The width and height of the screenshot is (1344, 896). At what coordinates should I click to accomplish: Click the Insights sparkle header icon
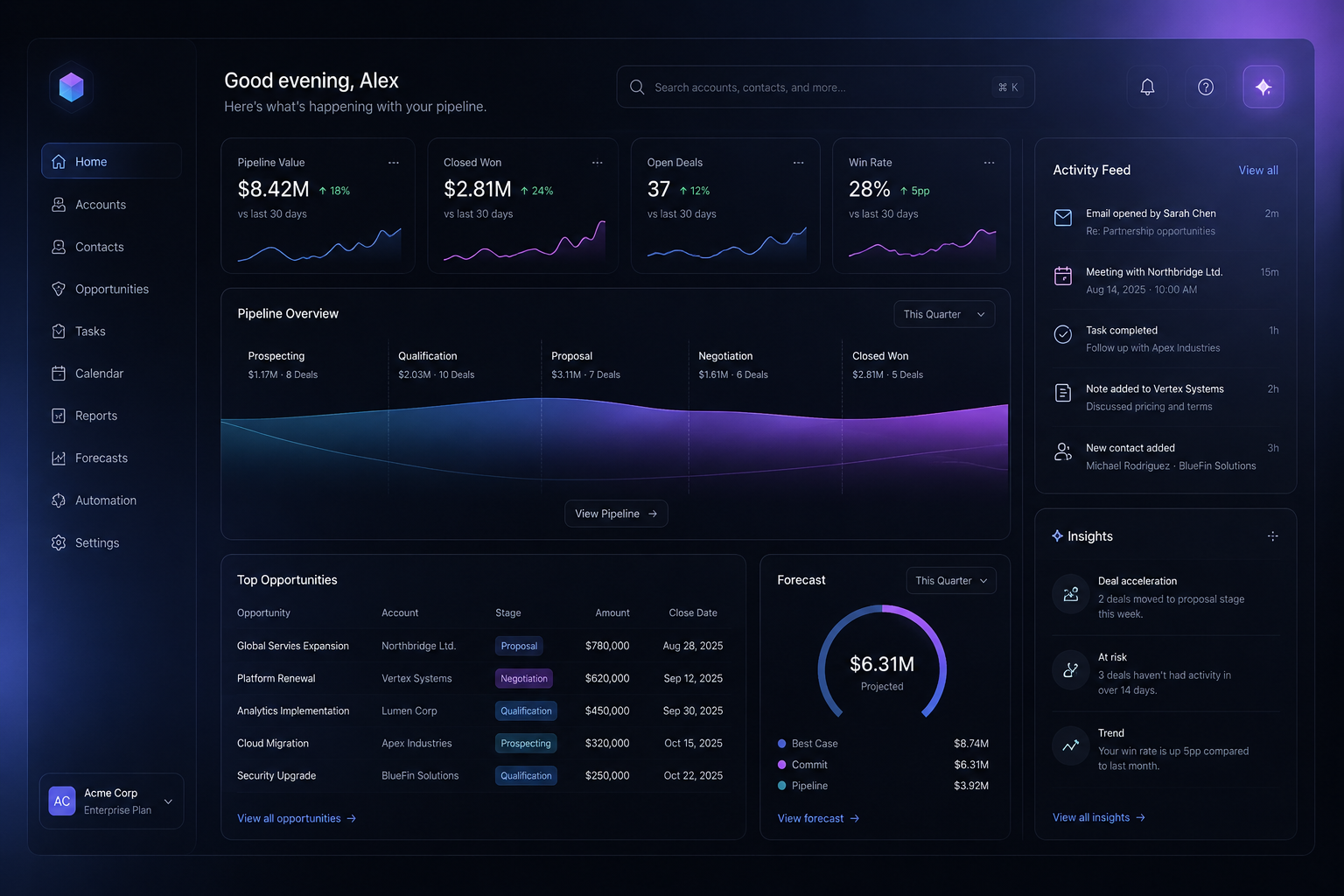[1057, 535]
